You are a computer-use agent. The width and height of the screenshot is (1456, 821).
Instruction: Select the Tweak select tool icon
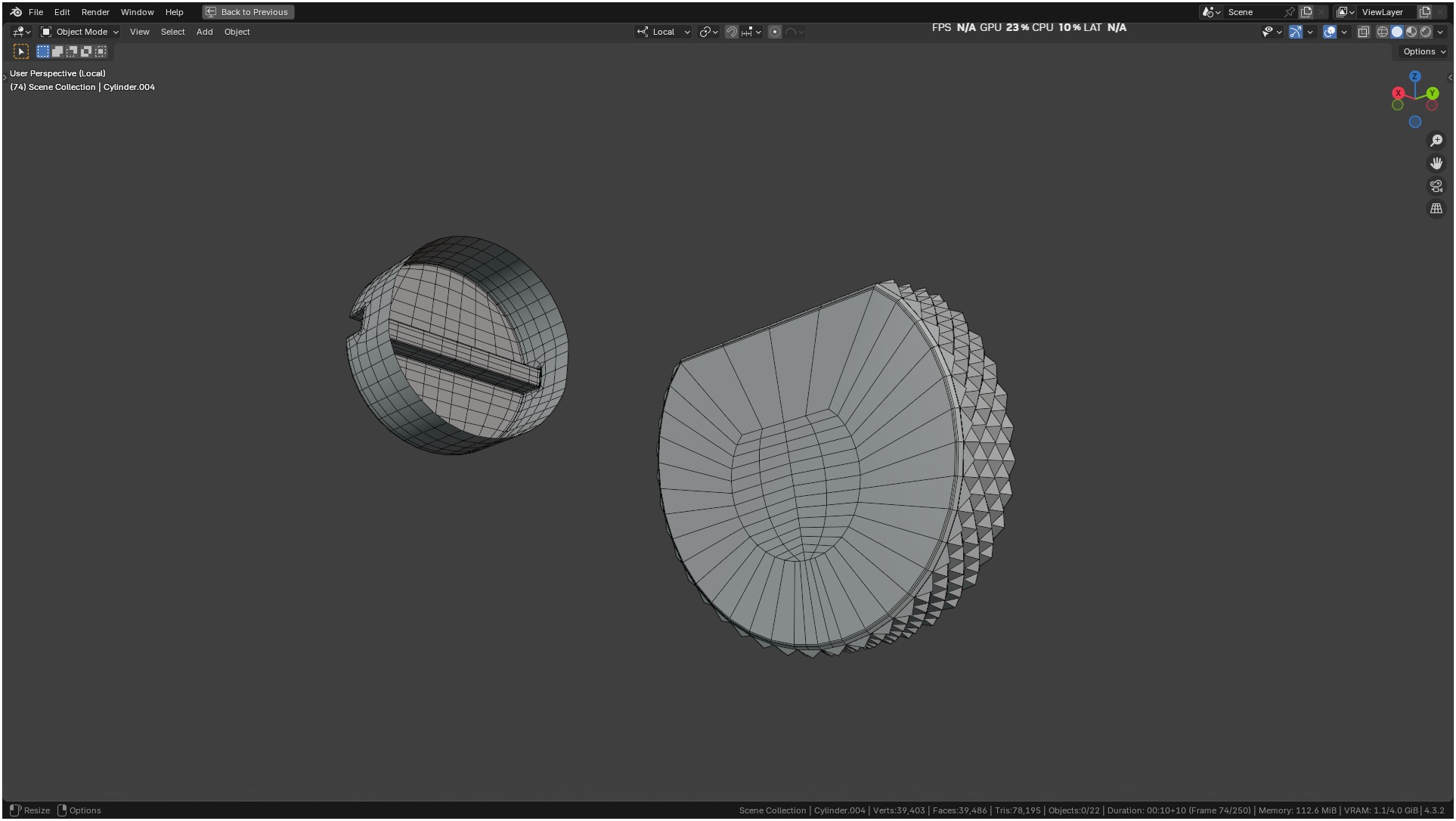point(21,51)
